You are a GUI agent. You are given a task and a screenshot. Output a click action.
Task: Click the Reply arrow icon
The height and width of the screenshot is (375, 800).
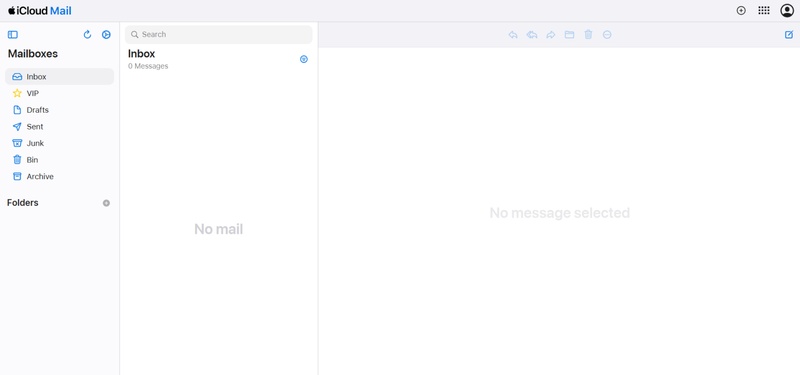[513, 35]
